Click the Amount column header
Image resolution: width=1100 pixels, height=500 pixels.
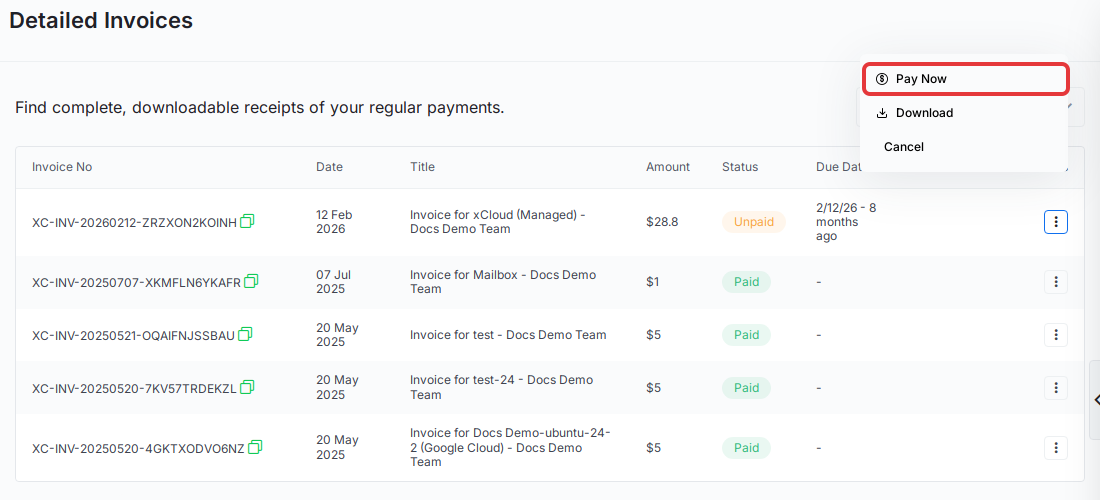668,167
